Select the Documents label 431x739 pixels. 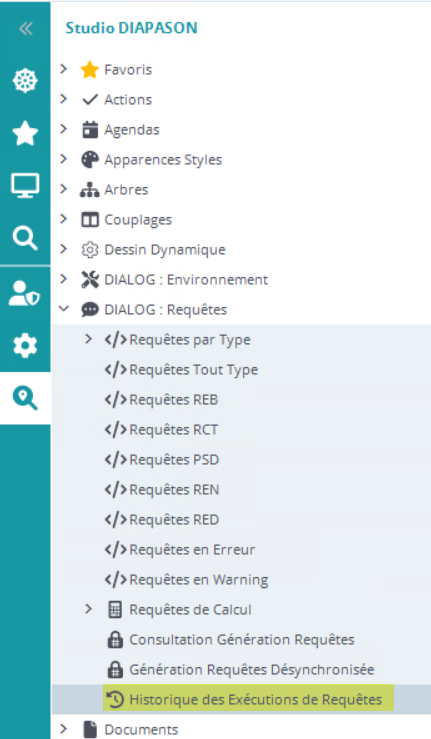point(141,730)
